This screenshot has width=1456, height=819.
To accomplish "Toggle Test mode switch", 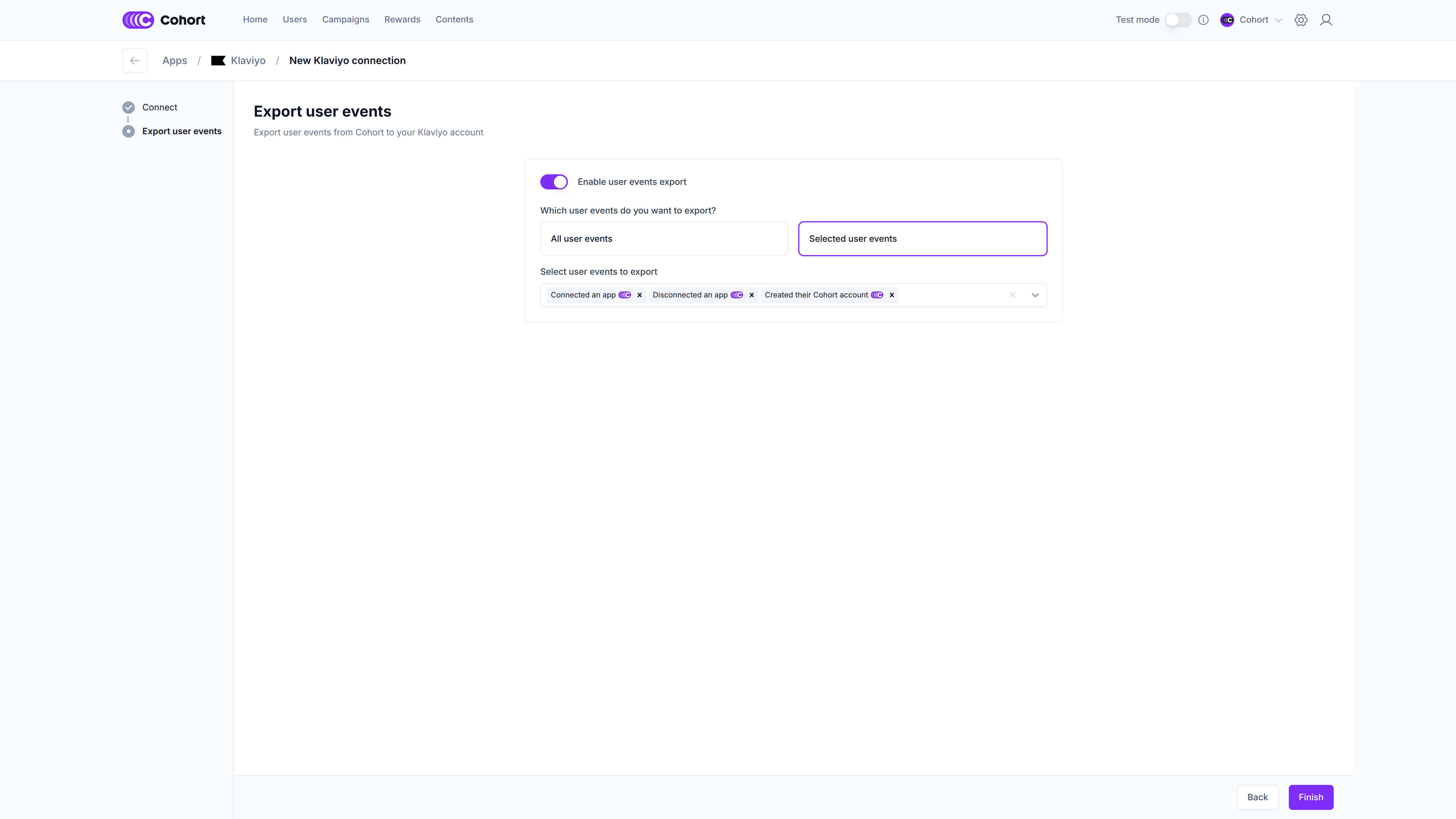I will [1178, 20].
